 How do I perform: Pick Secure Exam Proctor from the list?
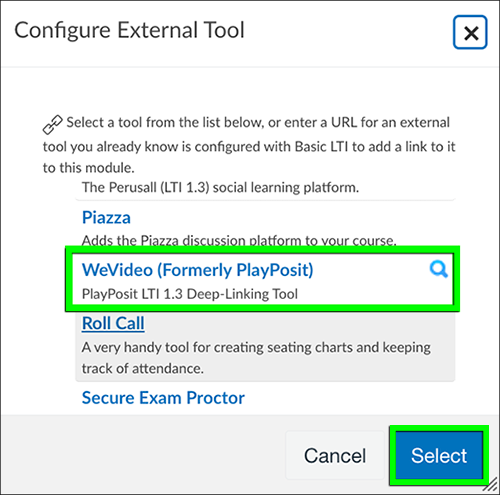(163, 398)
